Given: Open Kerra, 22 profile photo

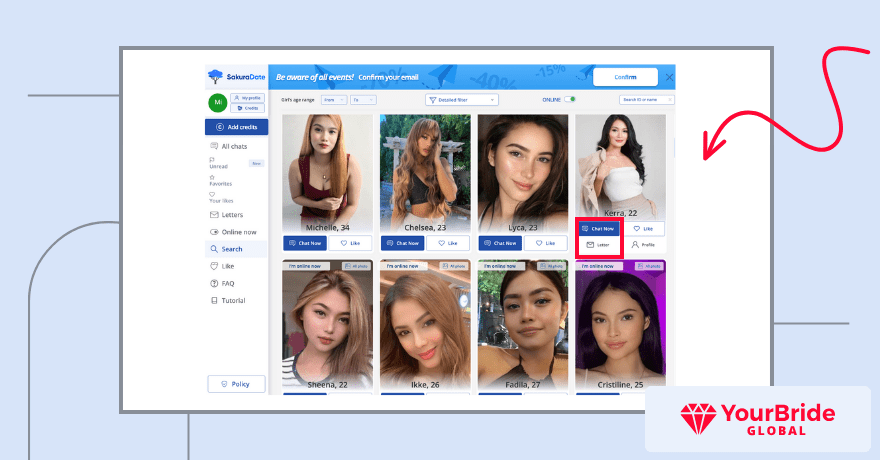Looking at the screenshot, I should (620, 167).
